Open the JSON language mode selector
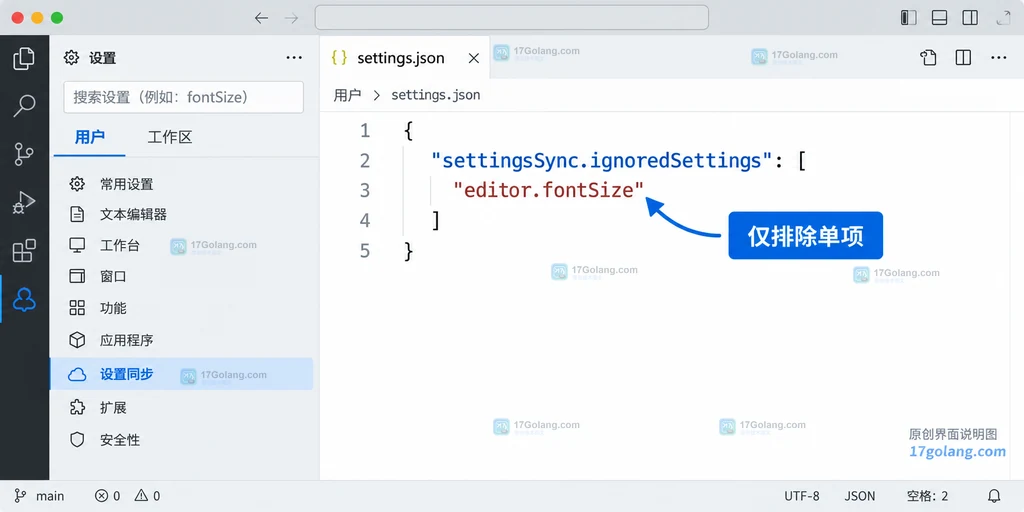 coord(859,496)
